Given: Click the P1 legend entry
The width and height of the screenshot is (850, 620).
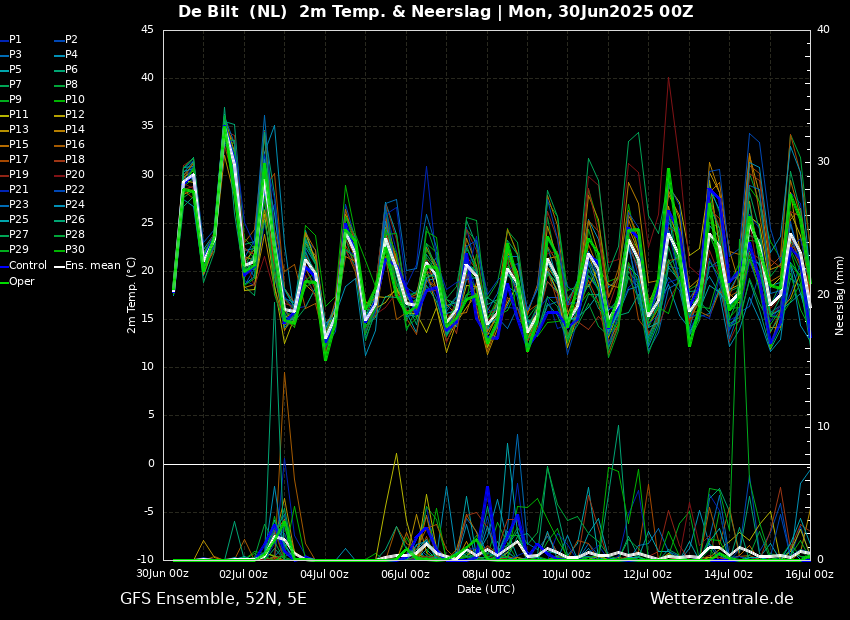Looking at the screenshot, I should pos(15,40).
